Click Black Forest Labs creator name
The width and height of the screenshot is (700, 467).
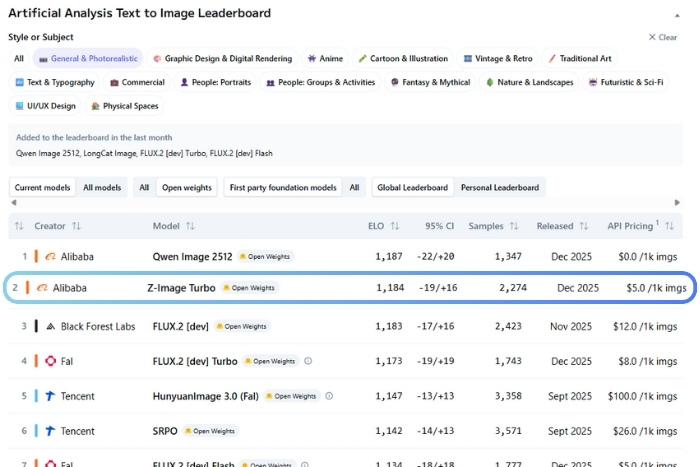click(98, 326)
